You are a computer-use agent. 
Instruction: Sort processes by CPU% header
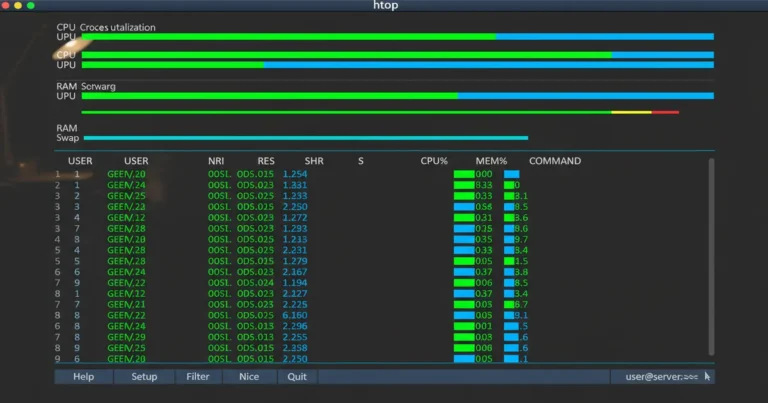[x=434, y=161]
